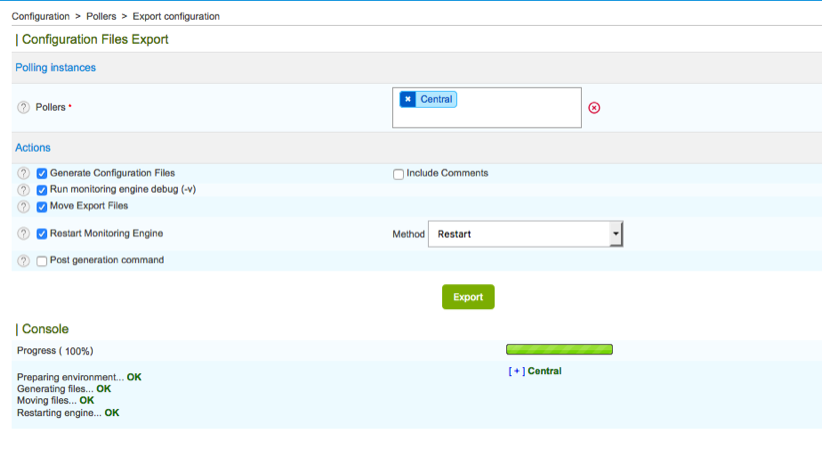Enable Post generation command checkbox
Image resolution: width=822 pixels, height=458 pixels.
[42, 261]
